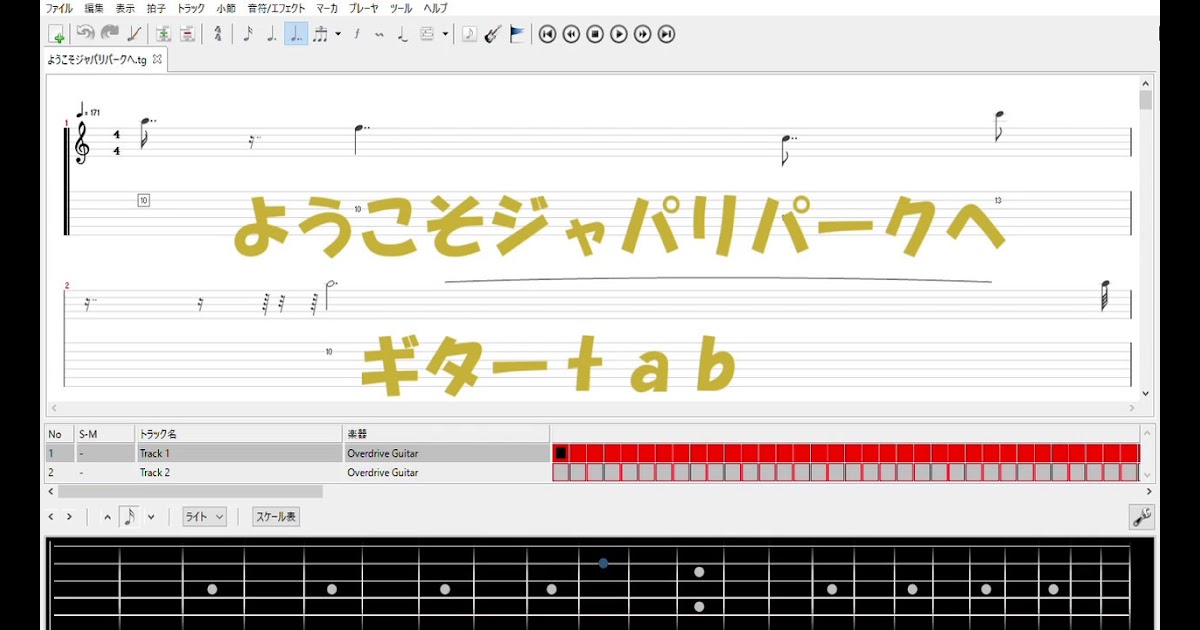The image size is (1200, 630).
Task: Open the 編集 menu
Action: pyautogui.click(x=94, y=8)
